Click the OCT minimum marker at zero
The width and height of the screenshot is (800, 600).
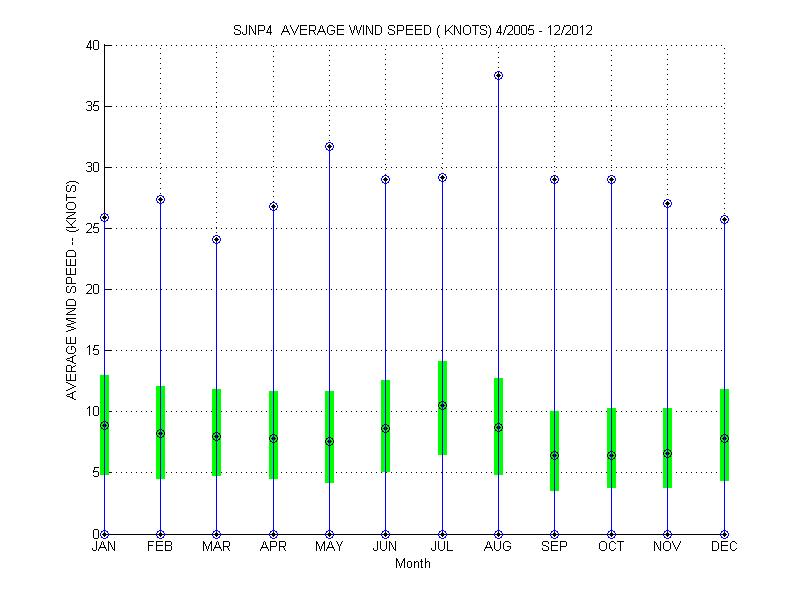pos(611,535)
